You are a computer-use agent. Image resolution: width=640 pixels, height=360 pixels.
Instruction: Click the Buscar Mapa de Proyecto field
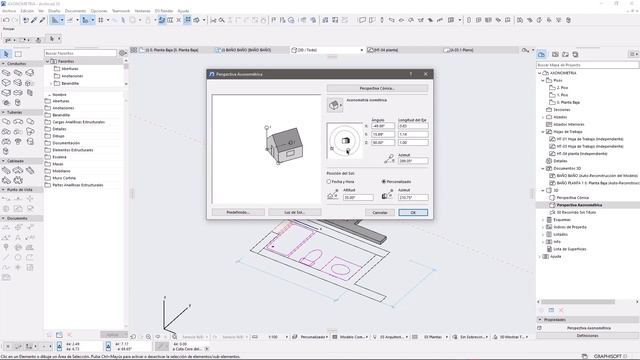(x=587, y=65)
